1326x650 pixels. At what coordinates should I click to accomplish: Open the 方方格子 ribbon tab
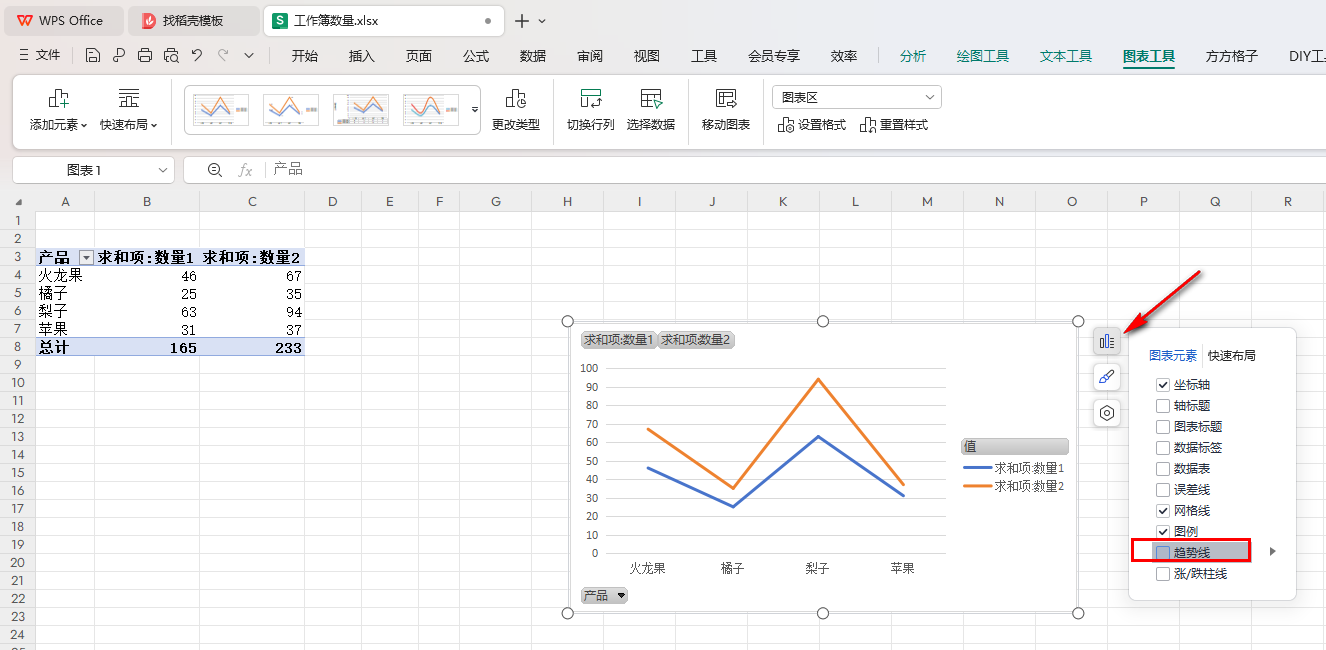click(1232, 56)
